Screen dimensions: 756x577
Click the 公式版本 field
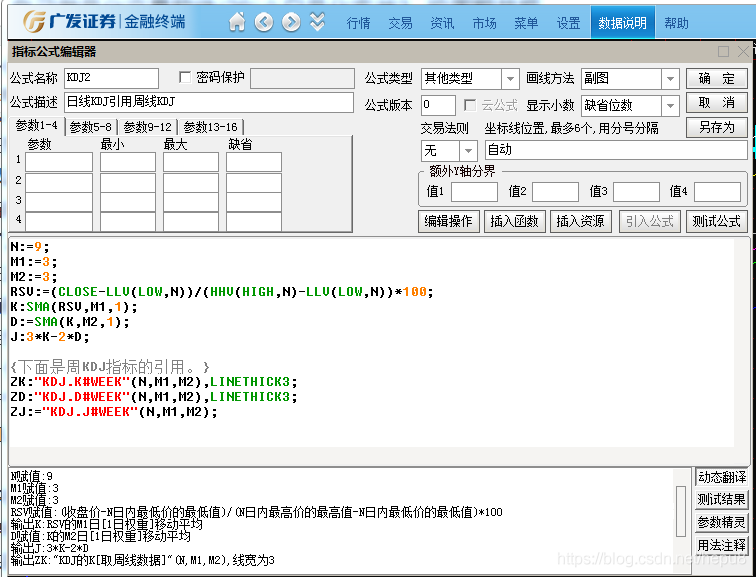pos(438,105)
